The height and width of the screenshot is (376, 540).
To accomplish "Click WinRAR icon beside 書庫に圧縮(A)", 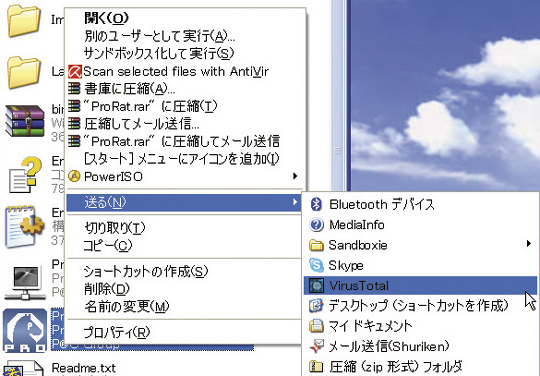I will 74,89.
